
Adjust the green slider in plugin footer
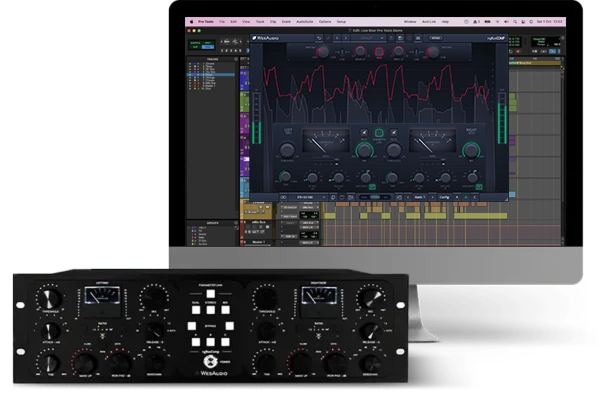click(x=375, y=197)
